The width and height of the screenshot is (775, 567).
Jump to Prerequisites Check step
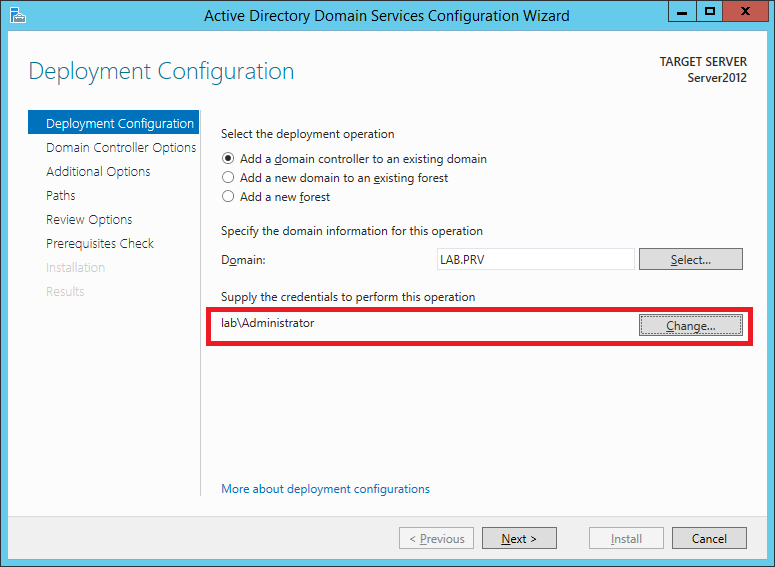[x=99, y=243]
